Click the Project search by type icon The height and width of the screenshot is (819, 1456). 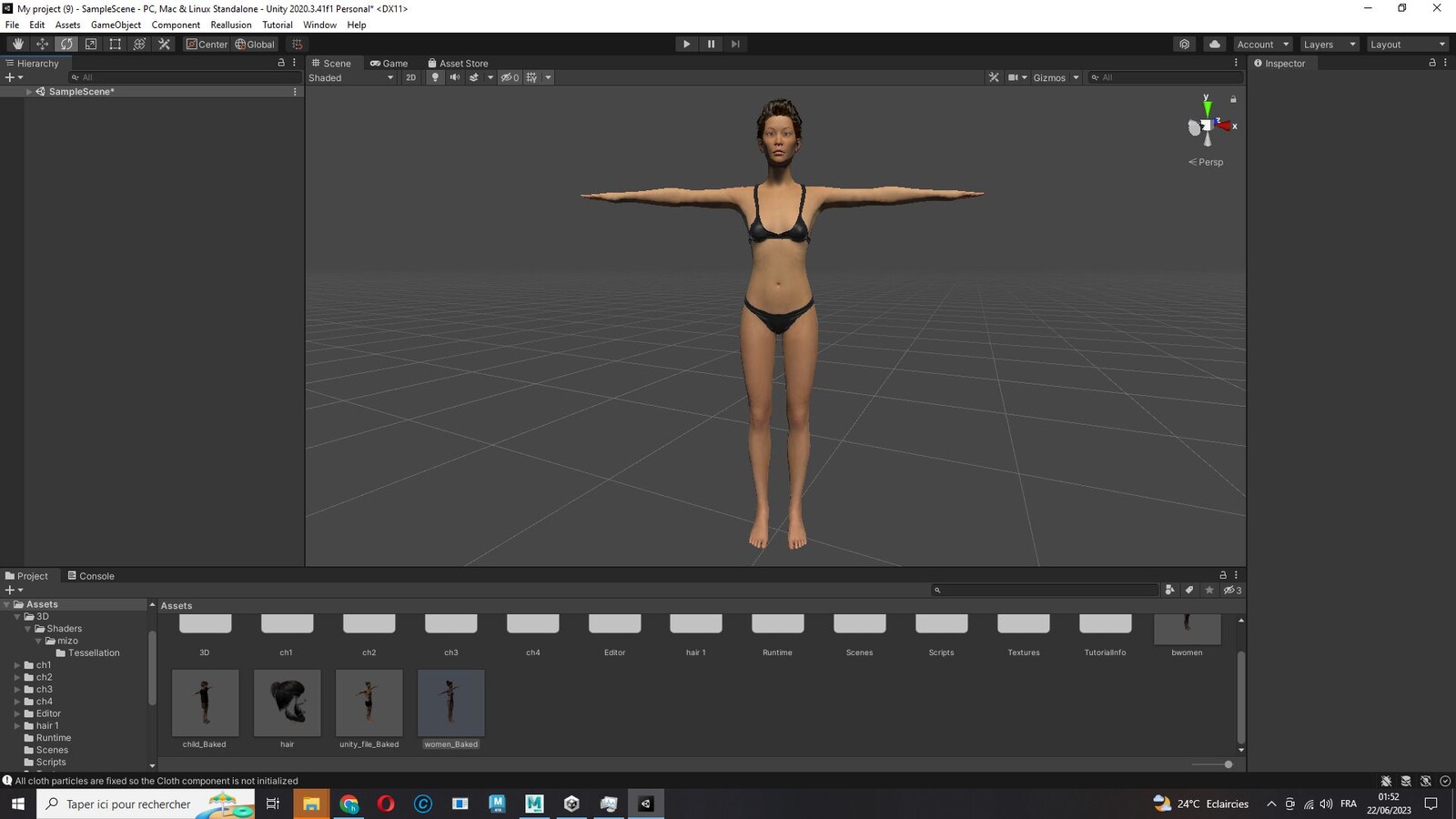[x=1170, y=590]
